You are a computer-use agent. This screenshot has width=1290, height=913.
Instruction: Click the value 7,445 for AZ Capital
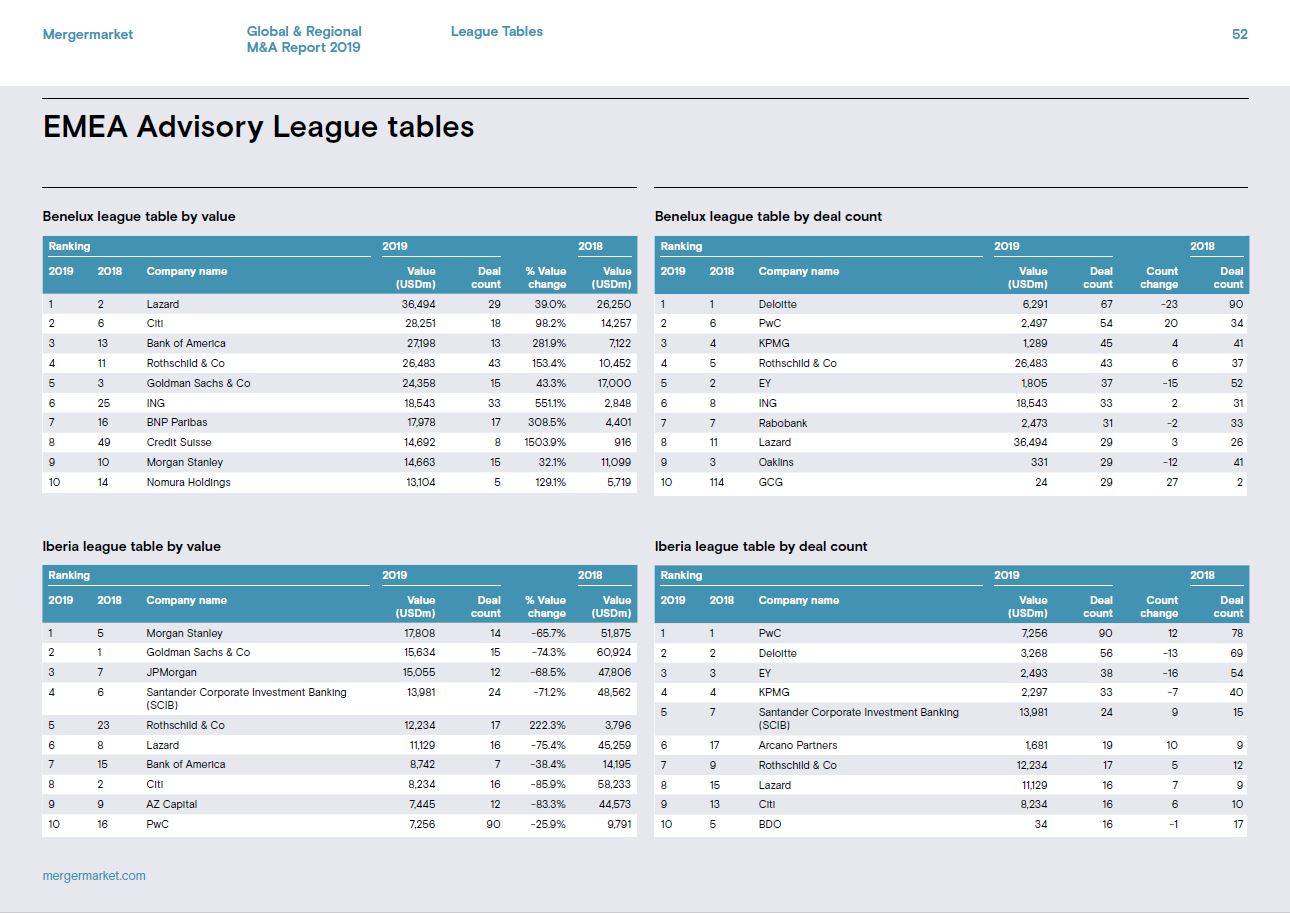pos(422,804)
